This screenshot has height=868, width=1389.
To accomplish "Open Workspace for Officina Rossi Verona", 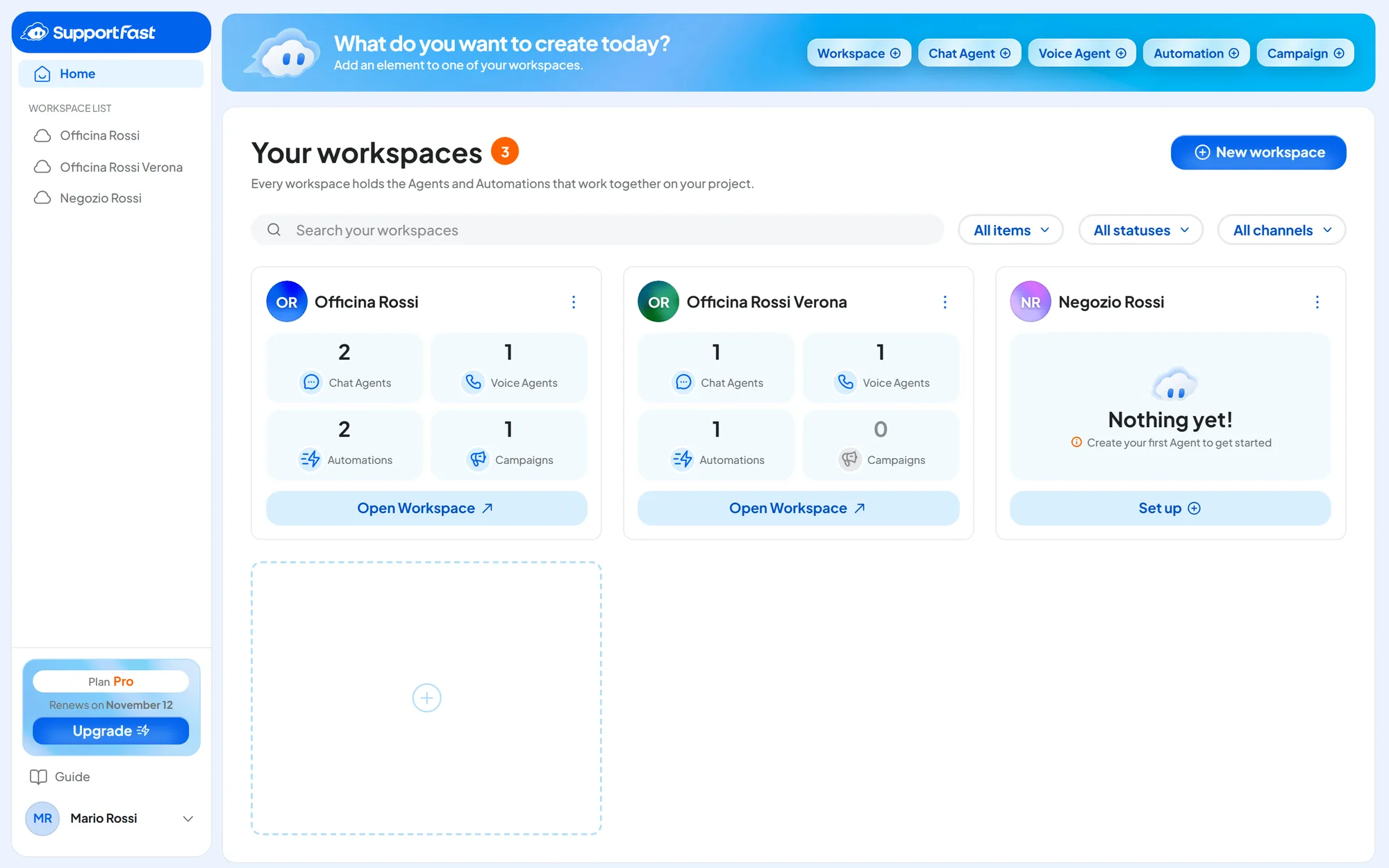I will click(x=799, y=508).
